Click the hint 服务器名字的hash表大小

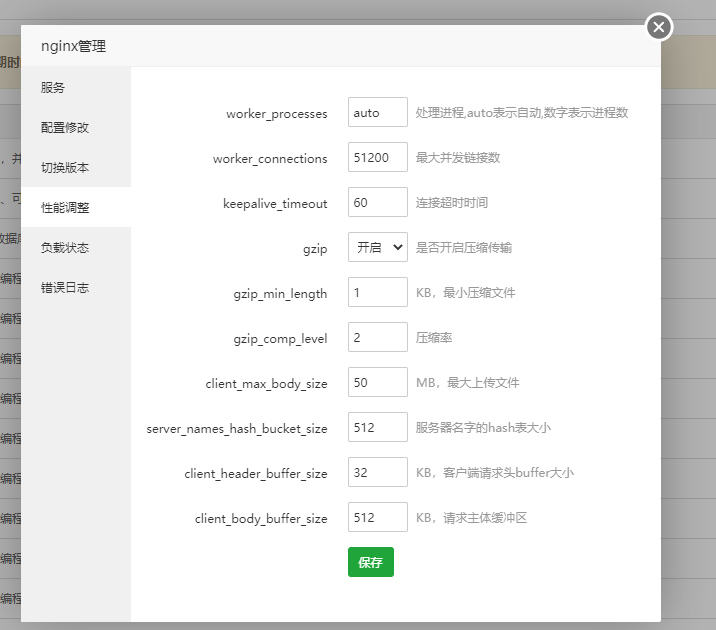483,427
